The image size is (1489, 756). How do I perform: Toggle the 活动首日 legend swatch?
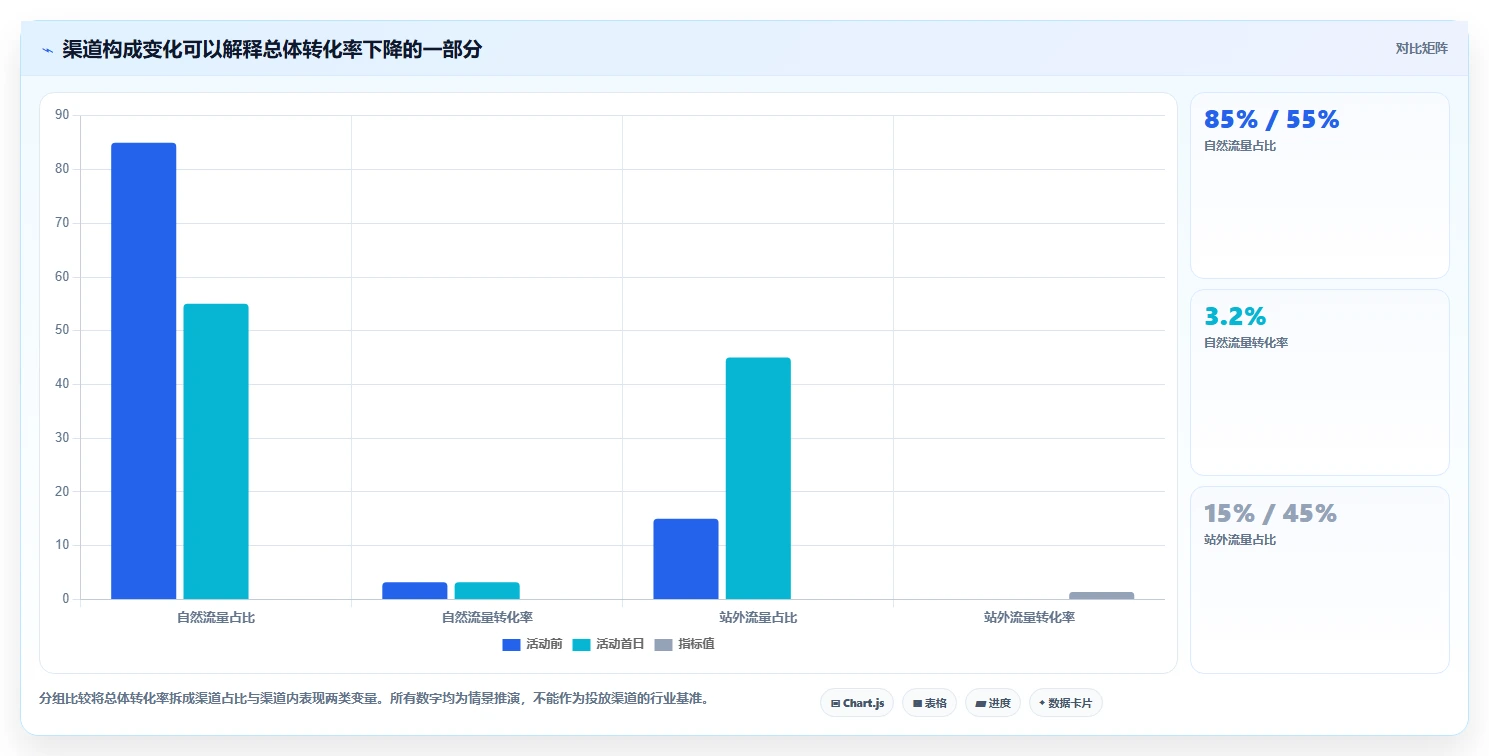(x=582, y=645)
